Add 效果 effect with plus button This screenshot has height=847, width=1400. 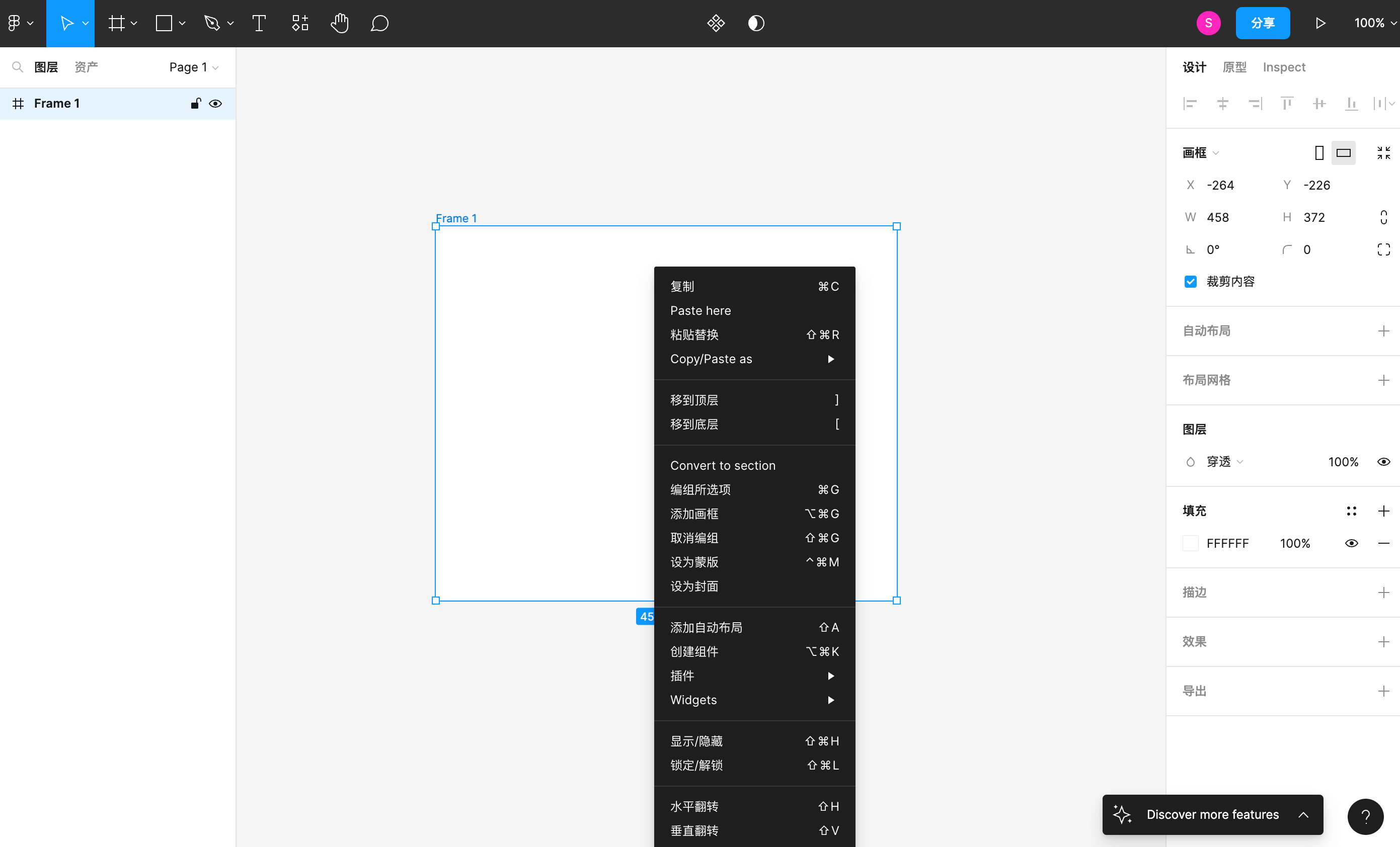click(x=1383, y=642)
